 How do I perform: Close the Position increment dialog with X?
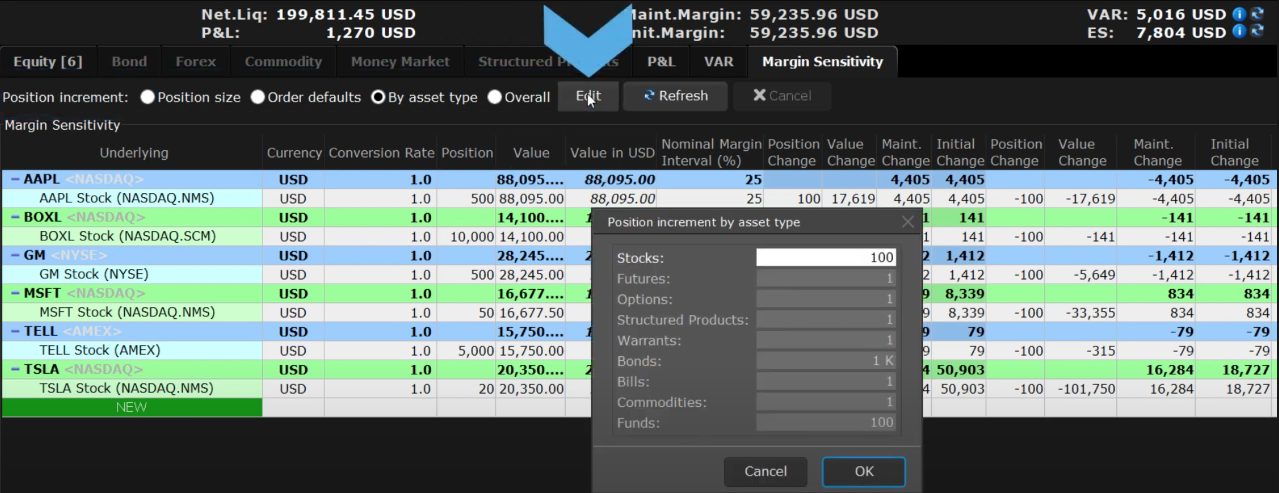(x=907, y=222)
